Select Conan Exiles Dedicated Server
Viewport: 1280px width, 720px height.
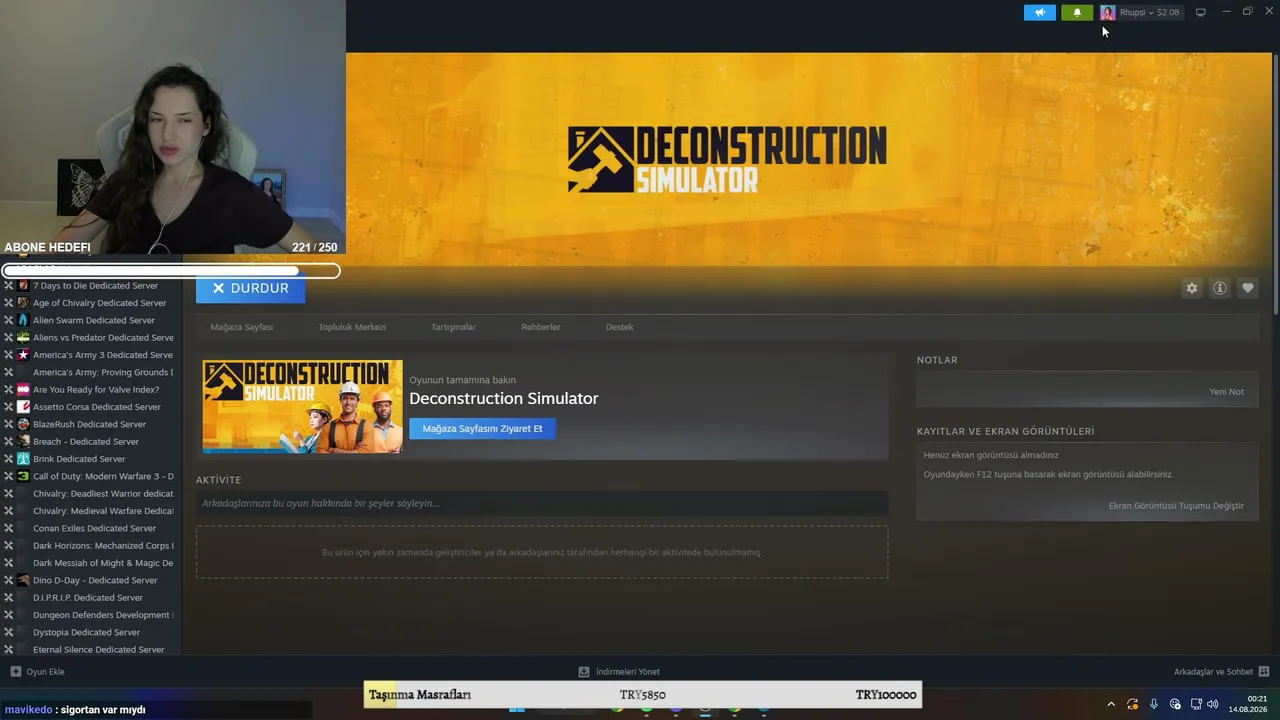pyautogui.click(x=94, y=528)
